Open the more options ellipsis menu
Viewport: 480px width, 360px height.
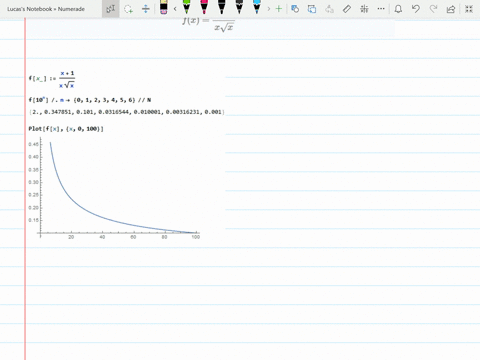(x=381, y=9)
